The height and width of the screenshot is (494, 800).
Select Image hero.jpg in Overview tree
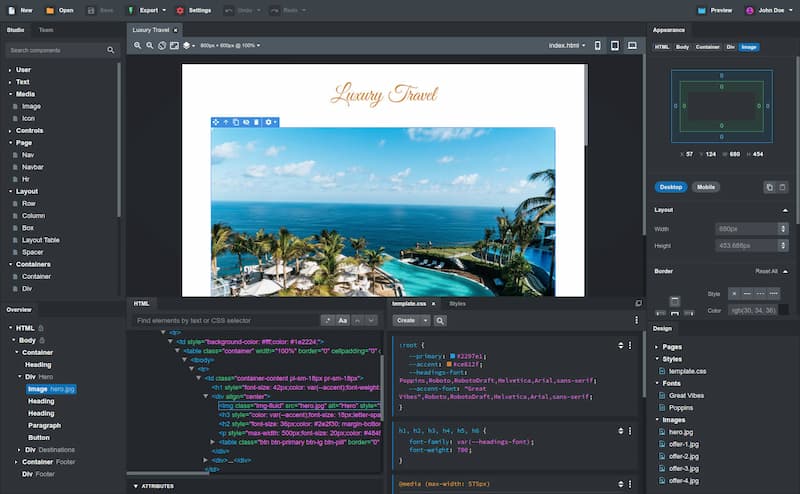click(51, 389)
